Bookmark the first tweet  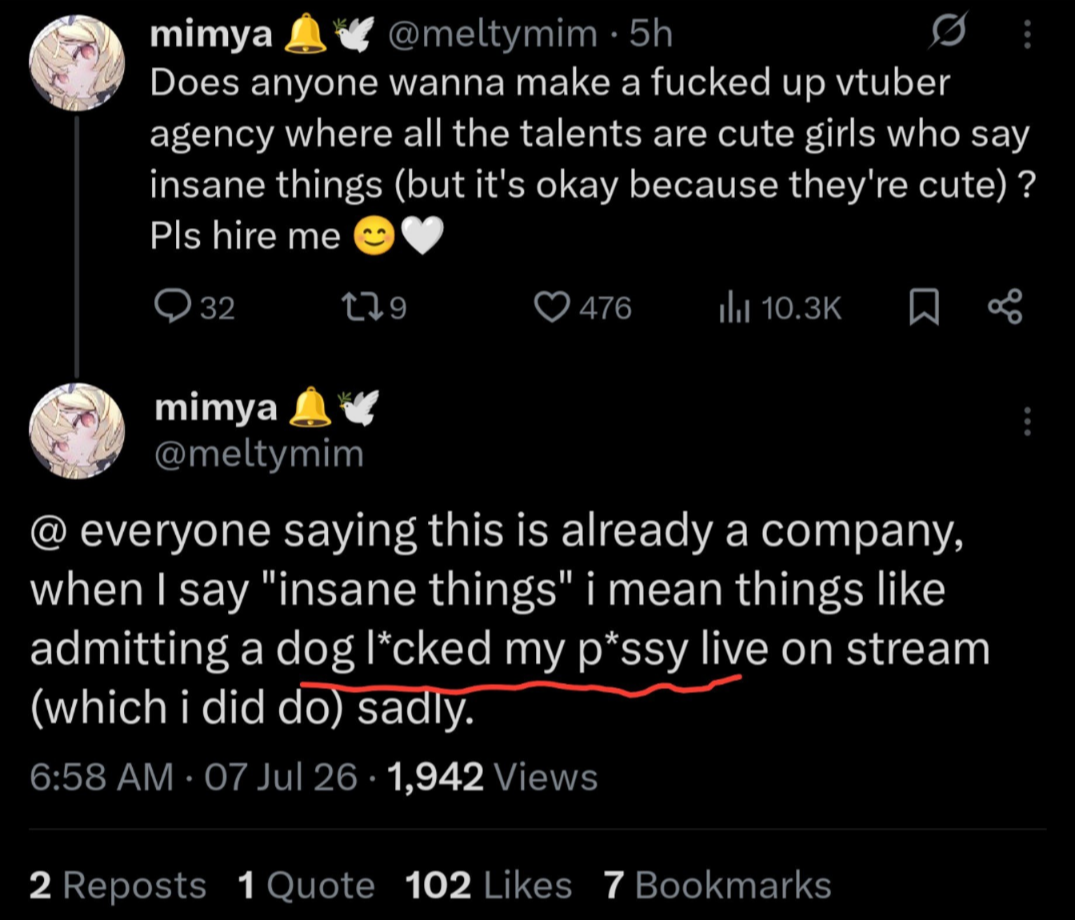(x=923, y=307)
